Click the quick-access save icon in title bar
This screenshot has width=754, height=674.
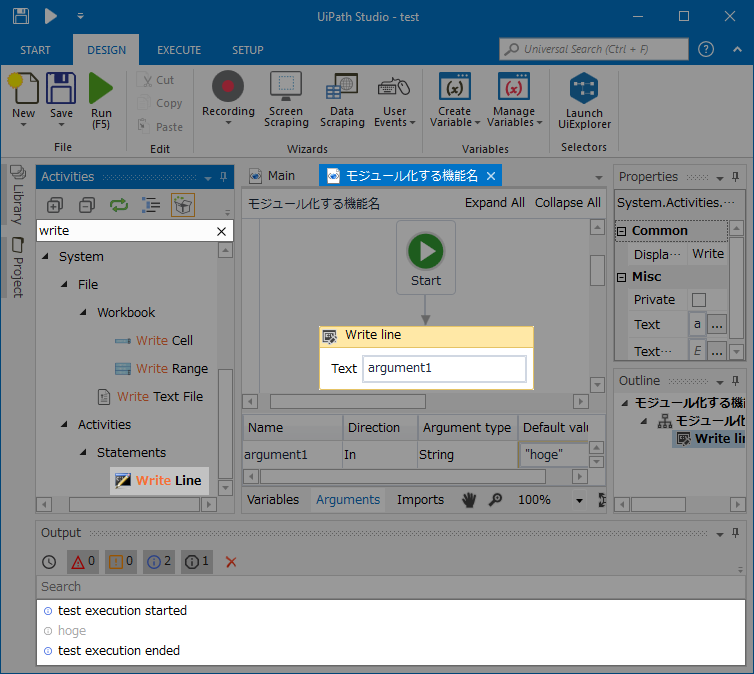(21, 16)
